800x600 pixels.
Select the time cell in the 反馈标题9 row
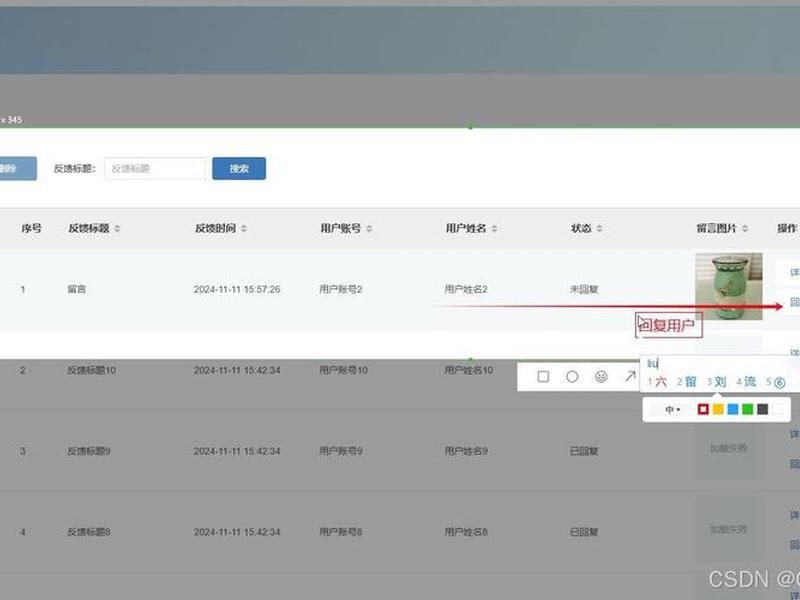237,451
